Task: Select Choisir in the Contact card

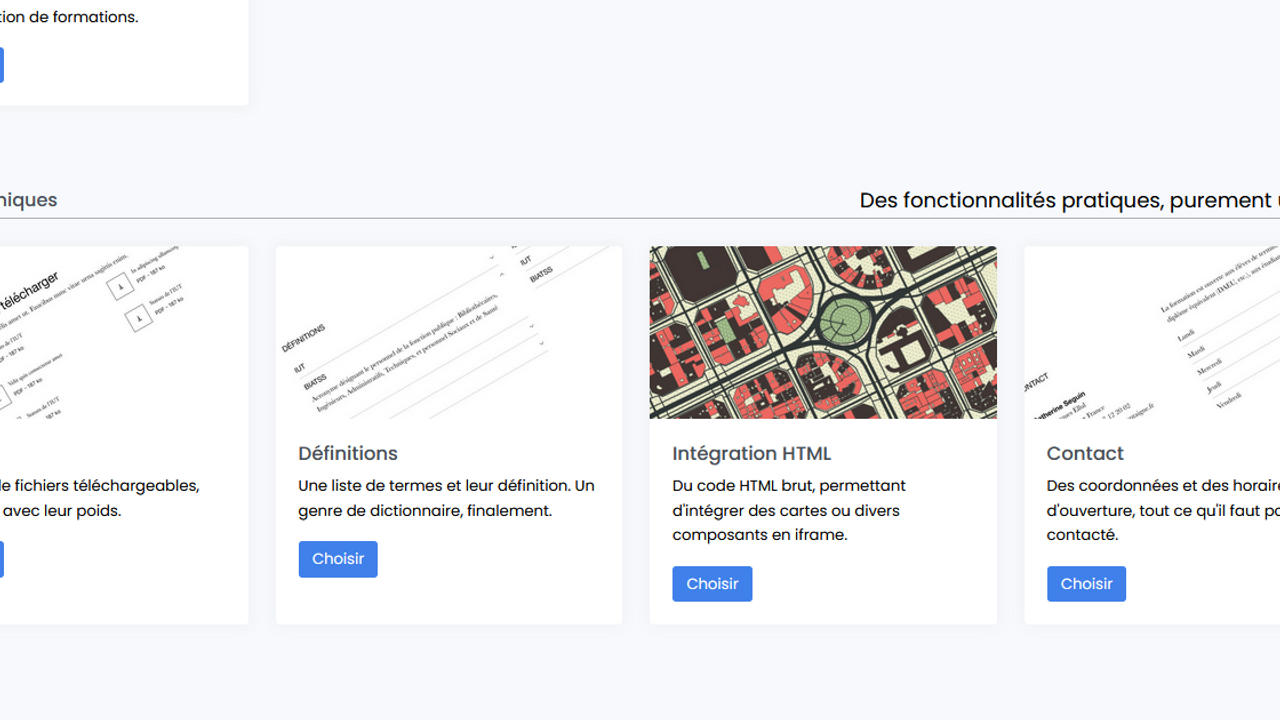Action: (1086, 584)
